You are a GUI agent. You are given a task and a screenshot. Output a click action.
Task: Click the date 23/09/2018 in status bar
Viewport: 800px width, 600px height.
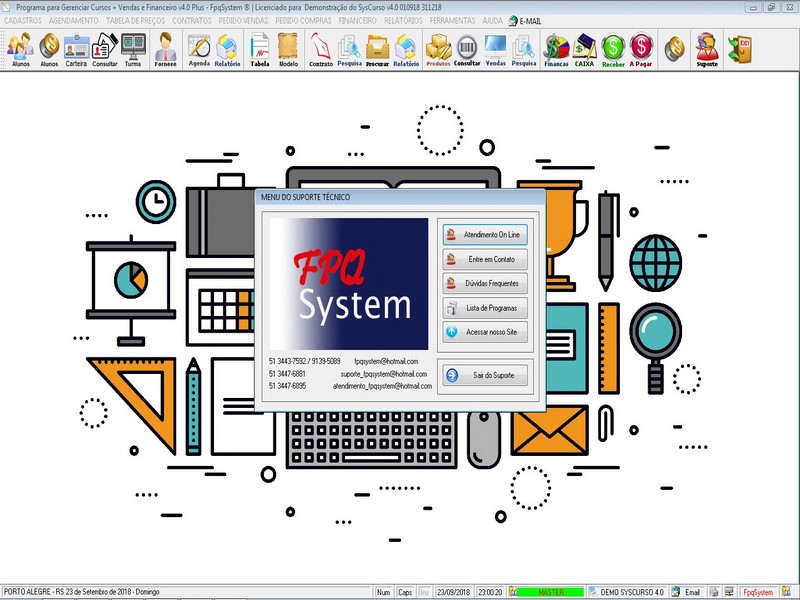tap(454, 592)
